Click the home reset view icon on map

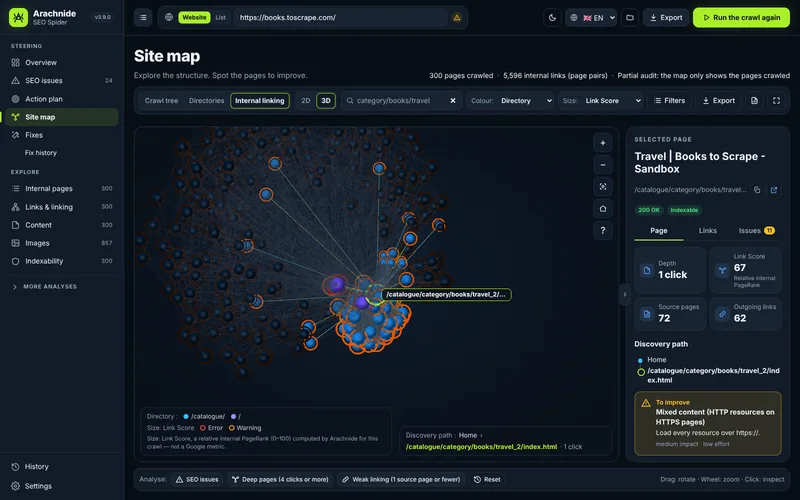click(603, 209)
